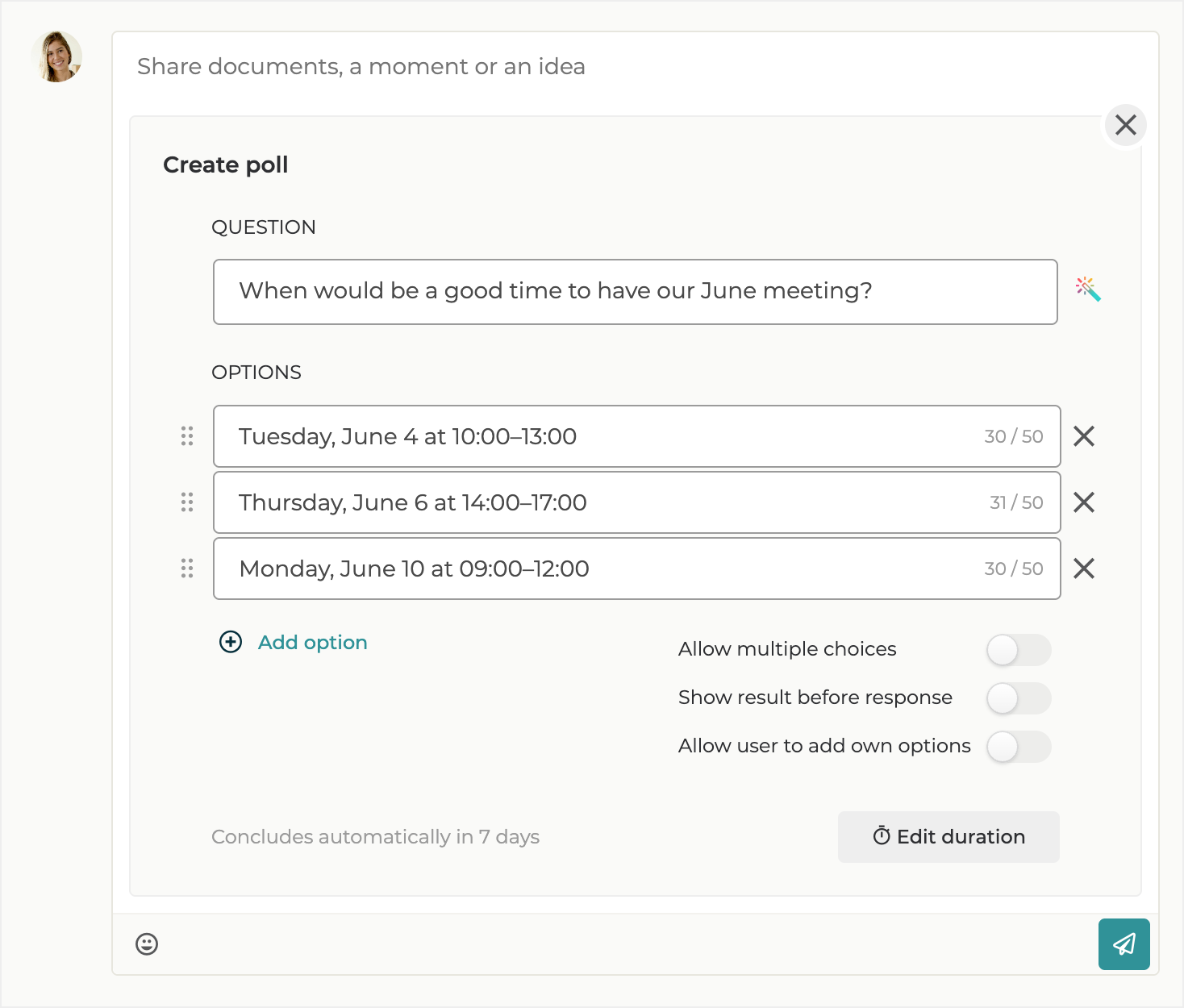Screen dimensions: 1184x1008
Task: Click Add option link
Action: [x=312, y=643]
